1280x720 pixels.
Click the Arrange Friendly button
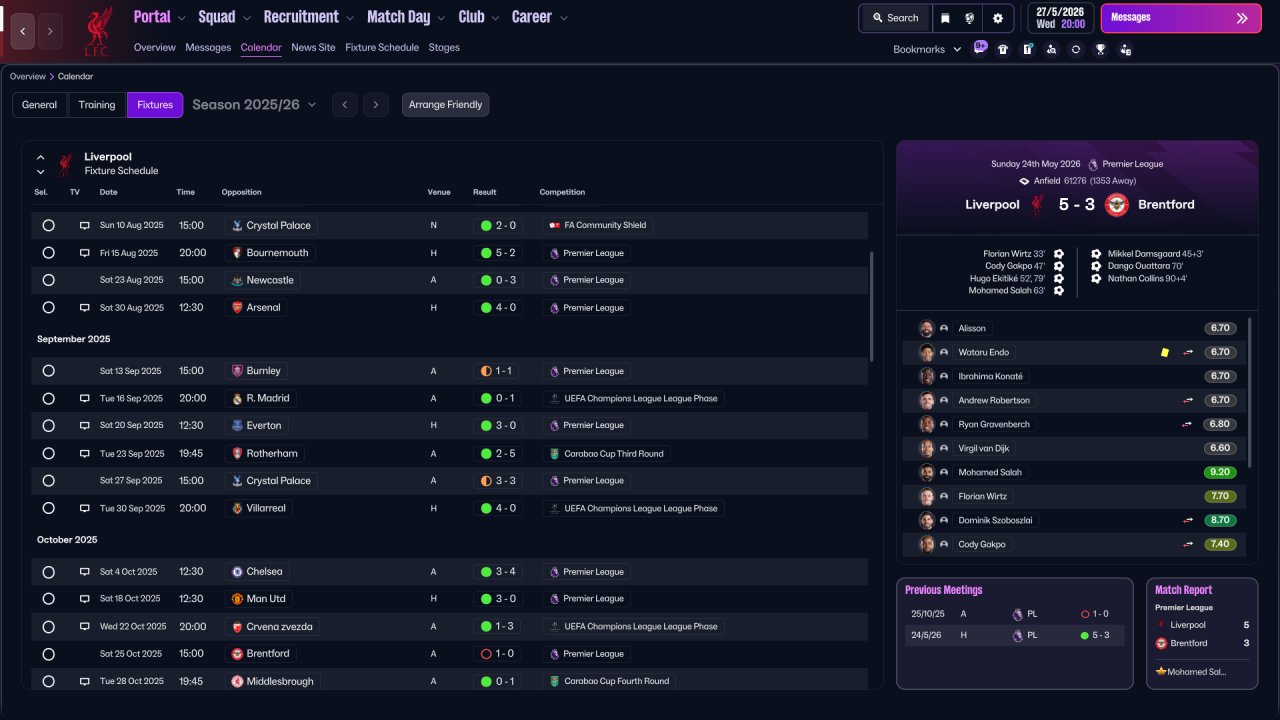446,105
